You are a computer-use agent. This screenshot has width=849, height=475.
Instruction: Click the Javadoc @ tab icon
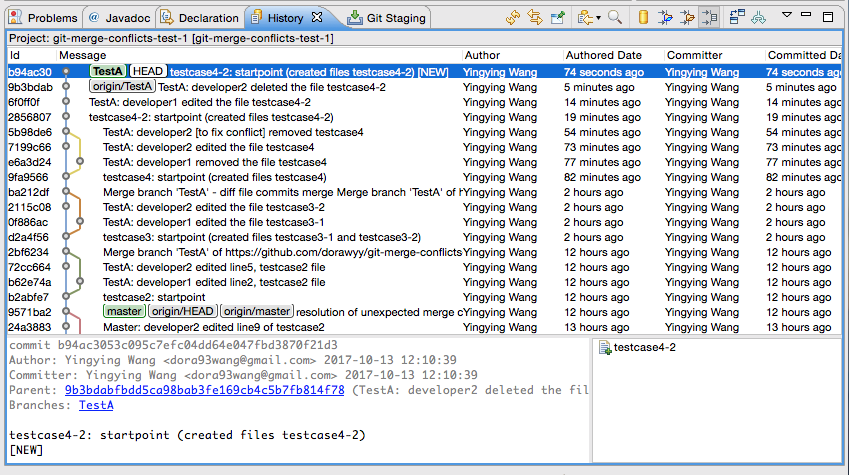coord(94,17)
